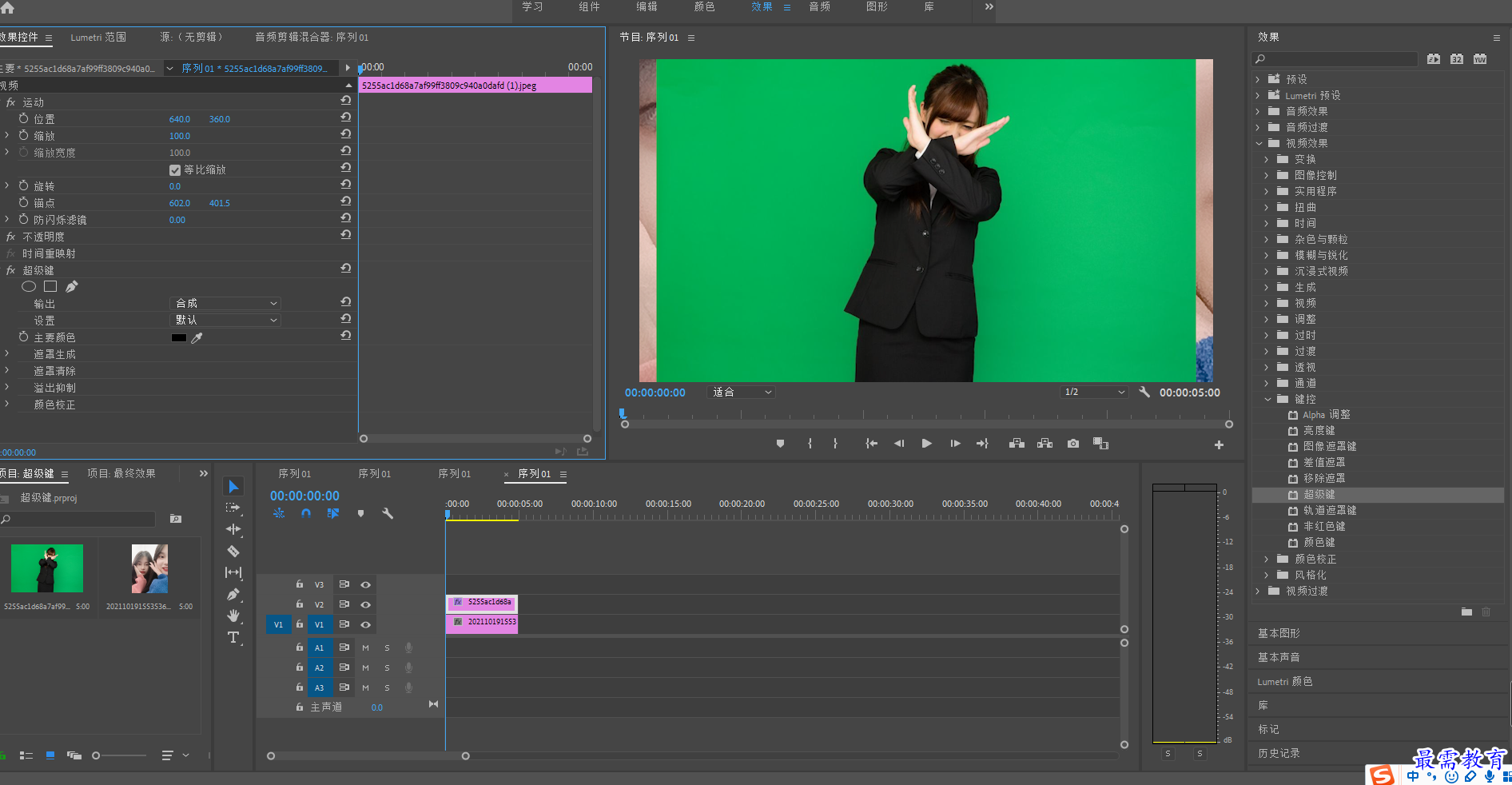Toggle V1 track output eye
The height and width of the screenshot is (785, 1512).
tap(366, 624)
